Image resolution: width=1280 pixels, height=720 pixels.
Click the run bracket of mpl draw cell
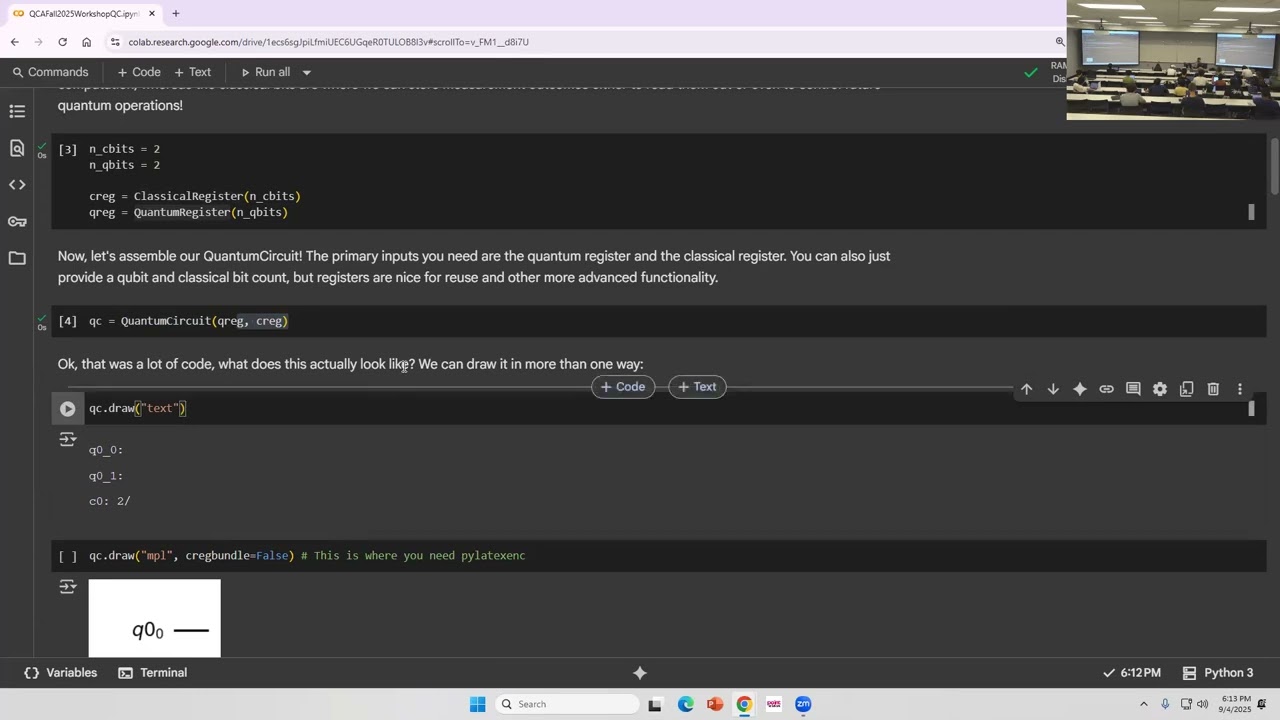point(67,556)
